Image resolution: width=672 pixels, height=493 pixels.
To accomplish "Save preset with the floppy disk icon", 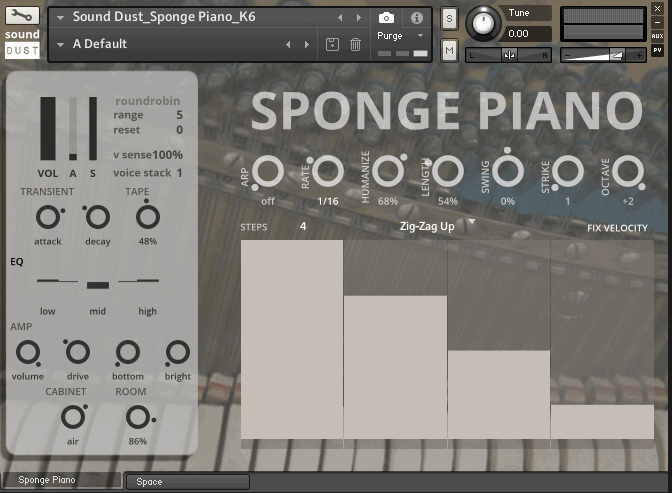I will point(332,44).
